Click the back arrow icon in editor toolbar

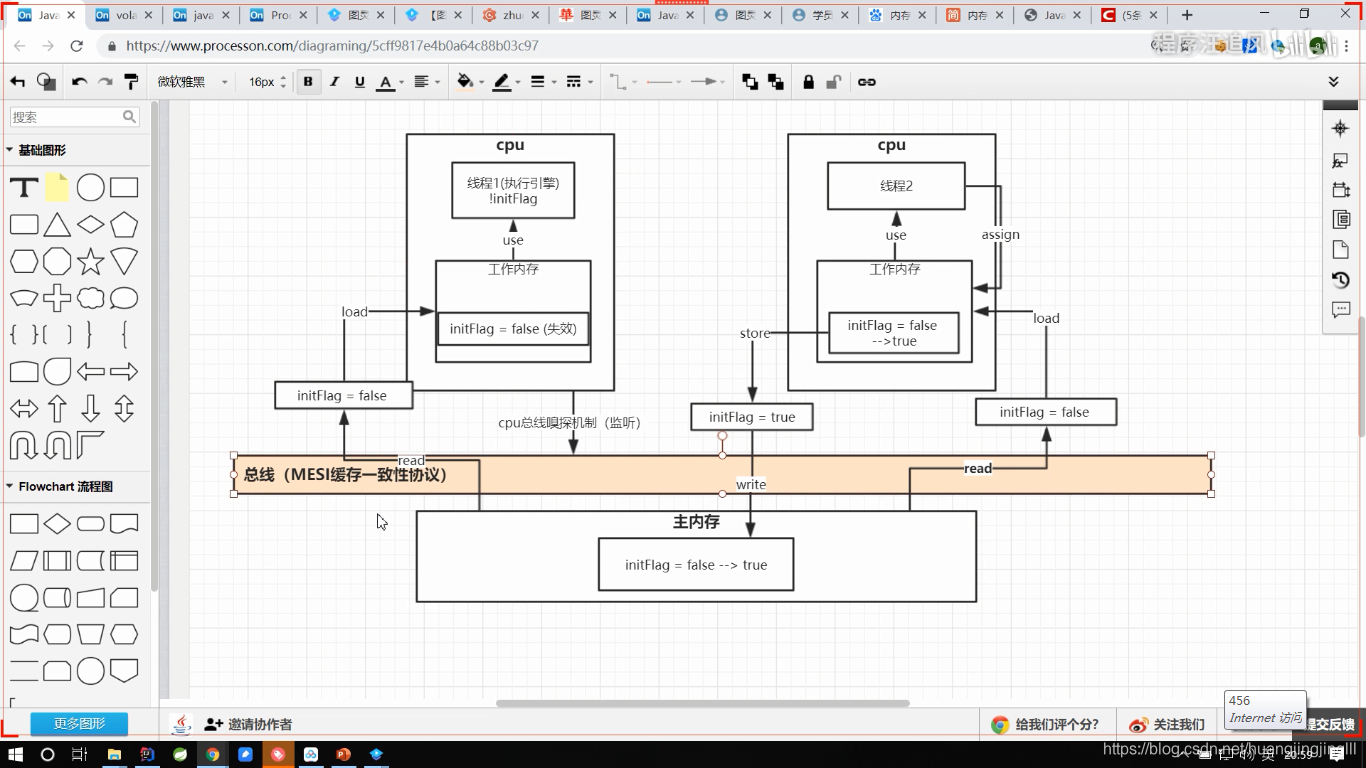point(17,82)
